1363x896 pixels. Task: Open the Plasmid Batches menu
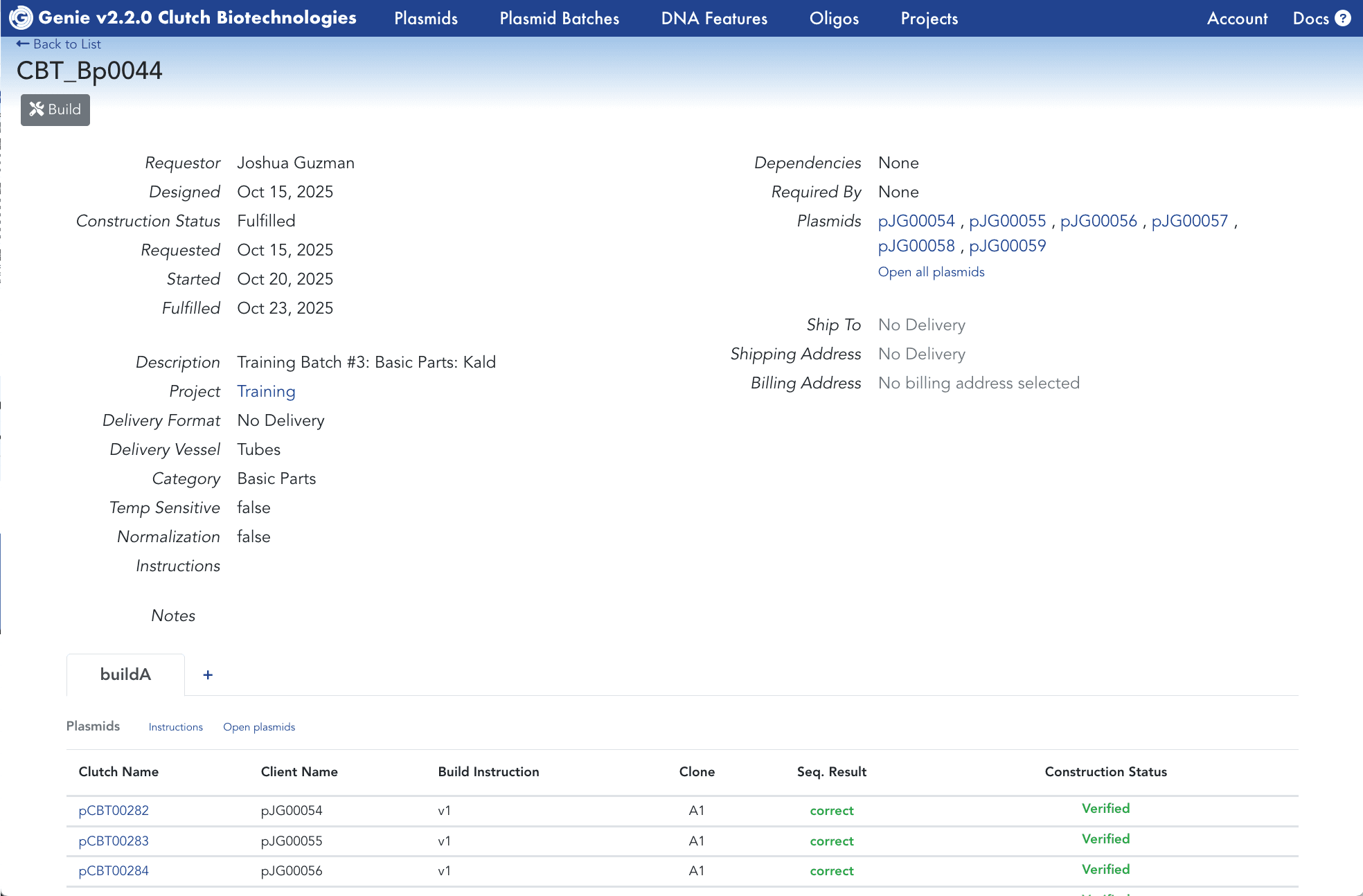(559, 19)
